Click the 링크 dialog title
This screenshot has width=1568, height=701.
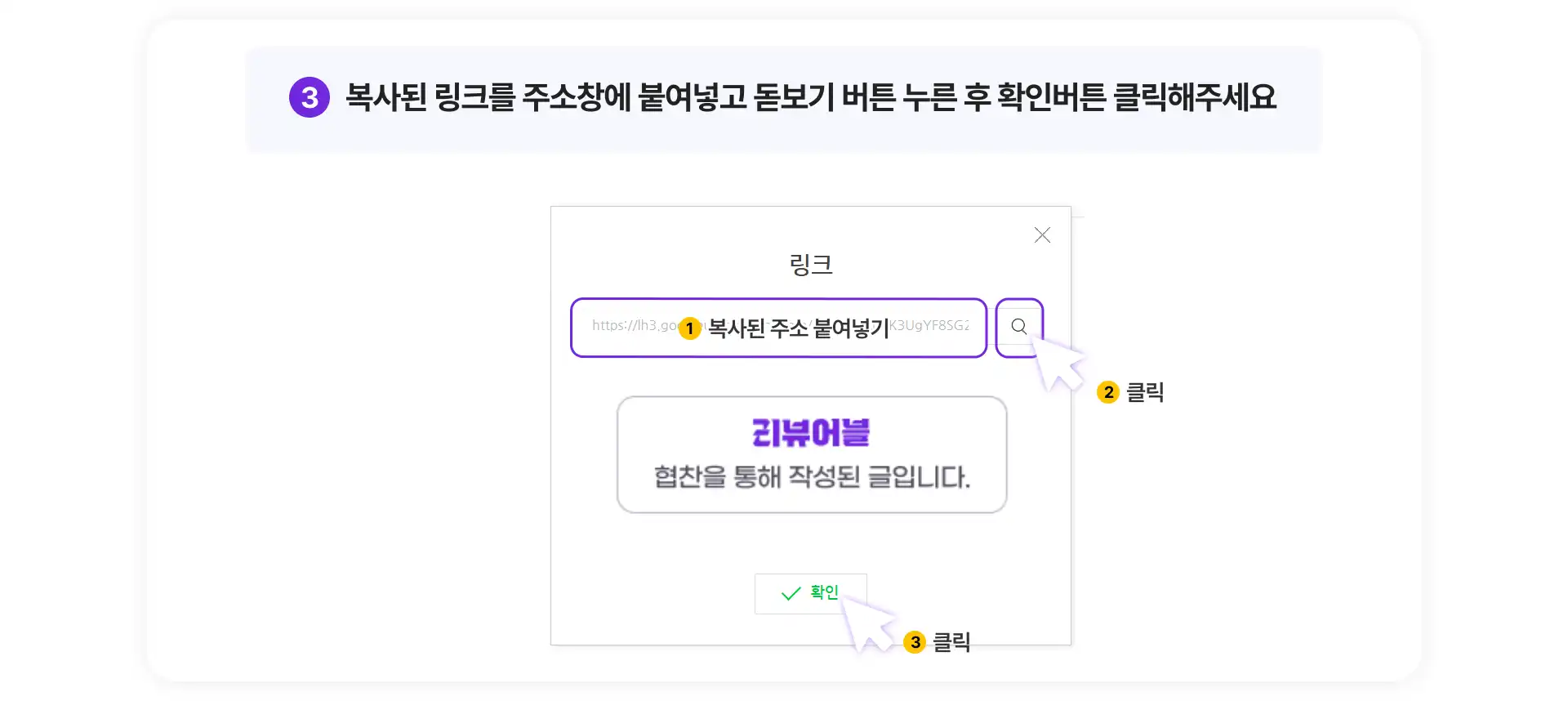[811, 265]
